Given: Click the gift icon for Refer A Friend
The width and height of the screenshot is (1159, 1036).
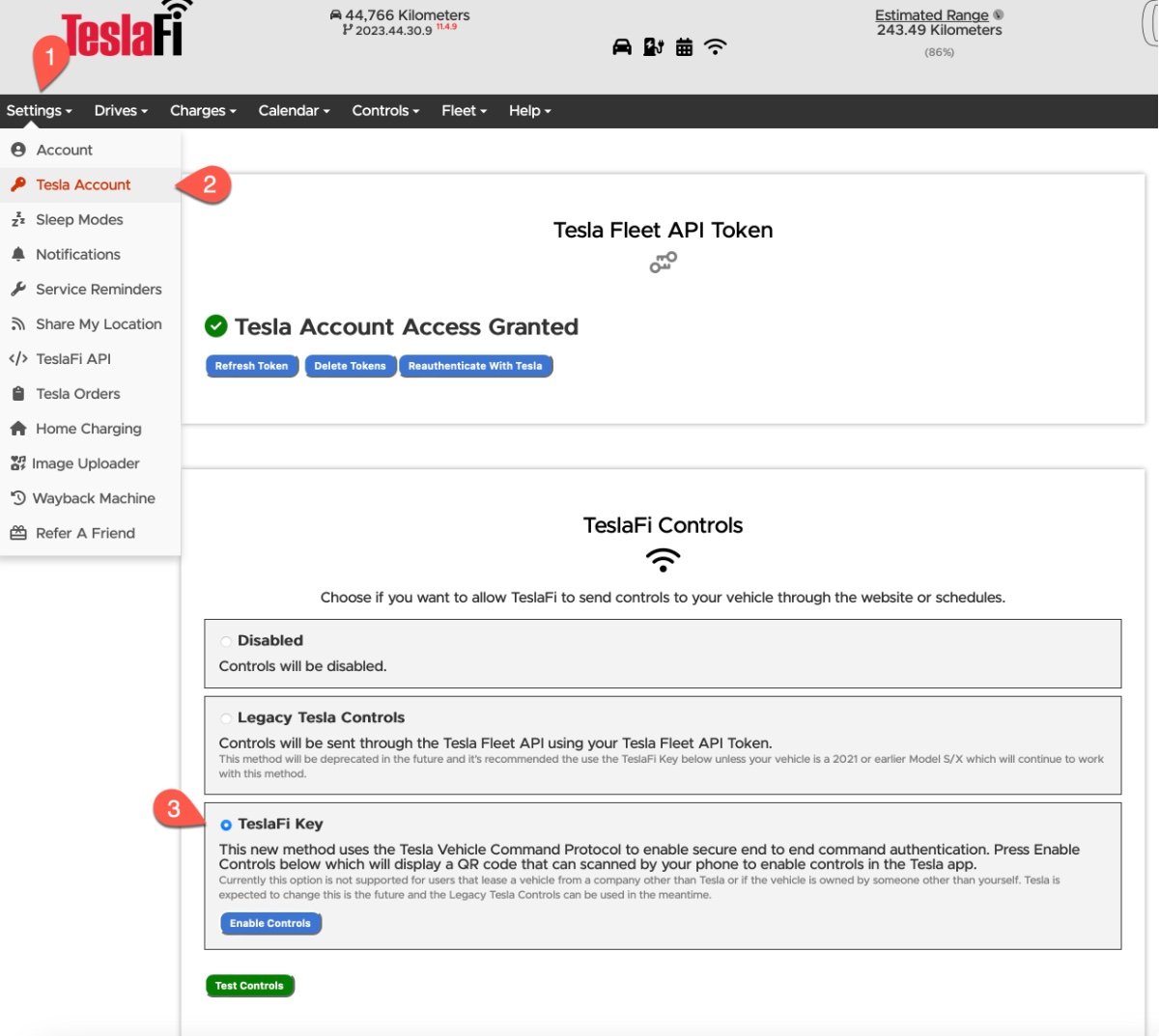Looking at the screenshot, I should 17,533.
